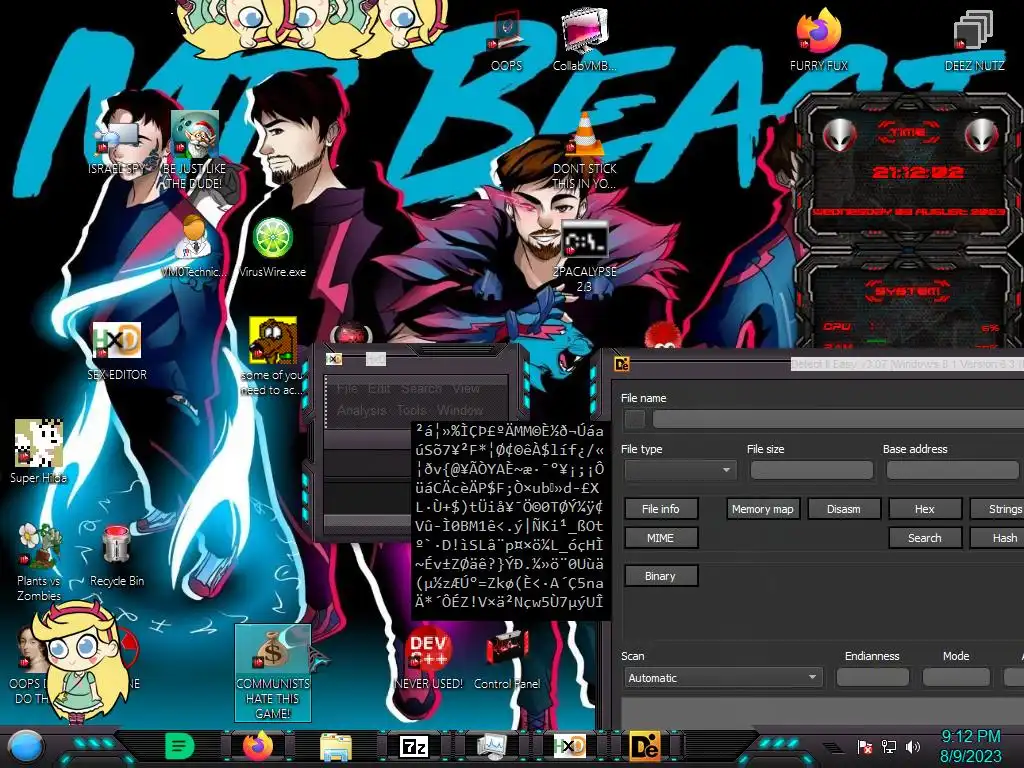
Task: Click the File size field
Action: (812, 470)
